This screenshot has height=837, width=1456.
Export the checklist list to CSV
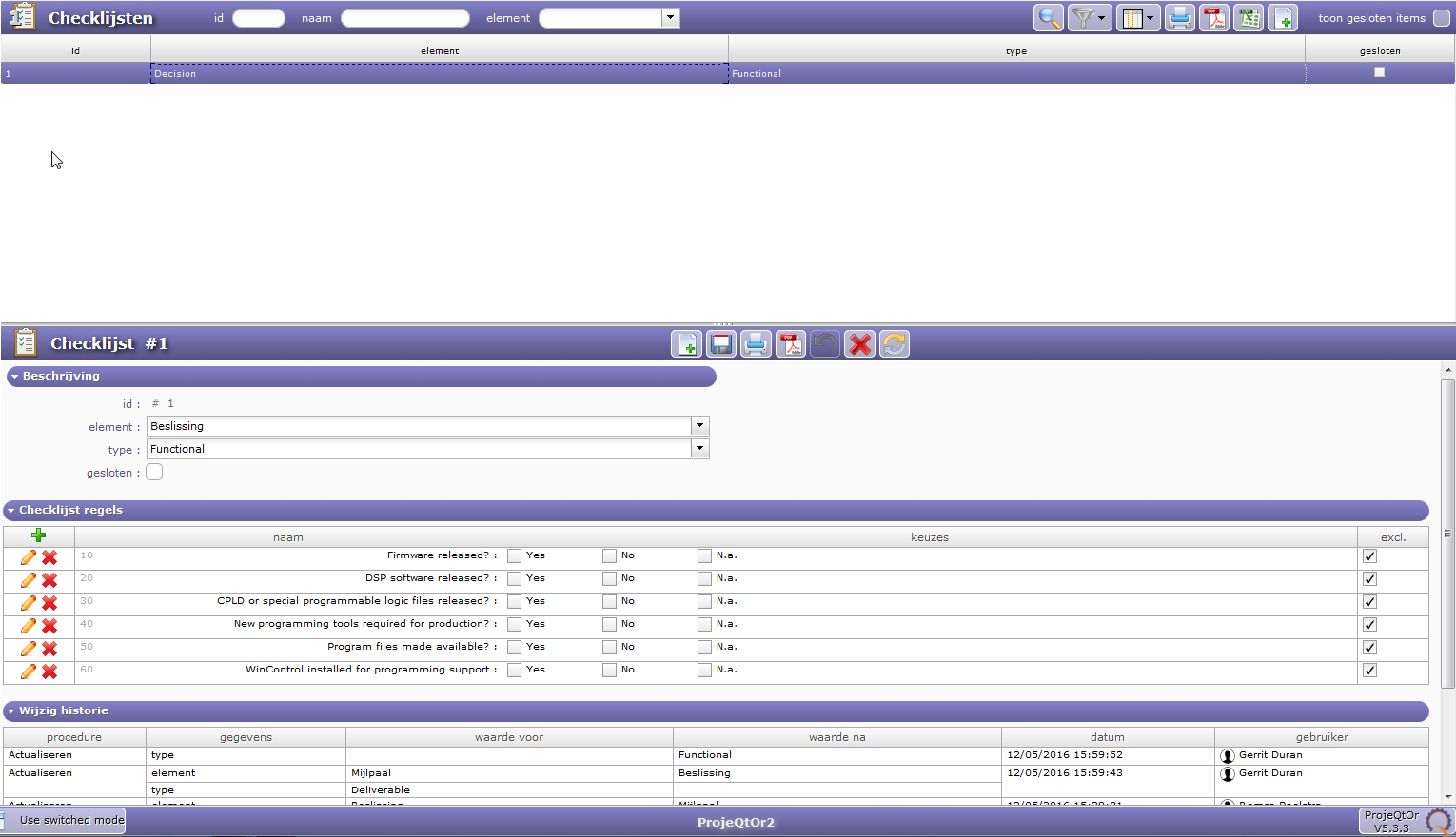[x=1249, y=18]
